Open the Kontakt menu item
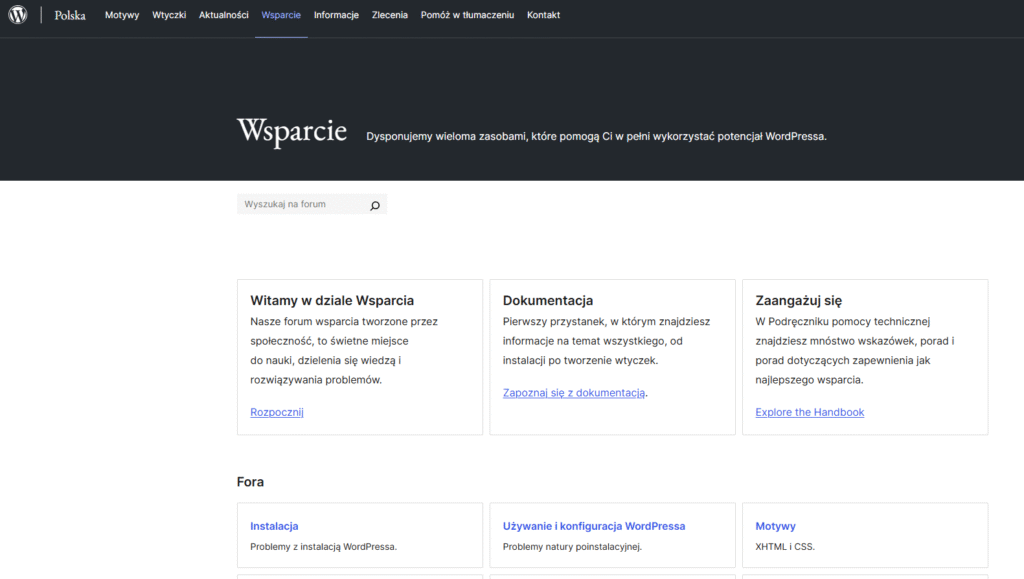This screenshot has height=579, width=1024. 543,15
